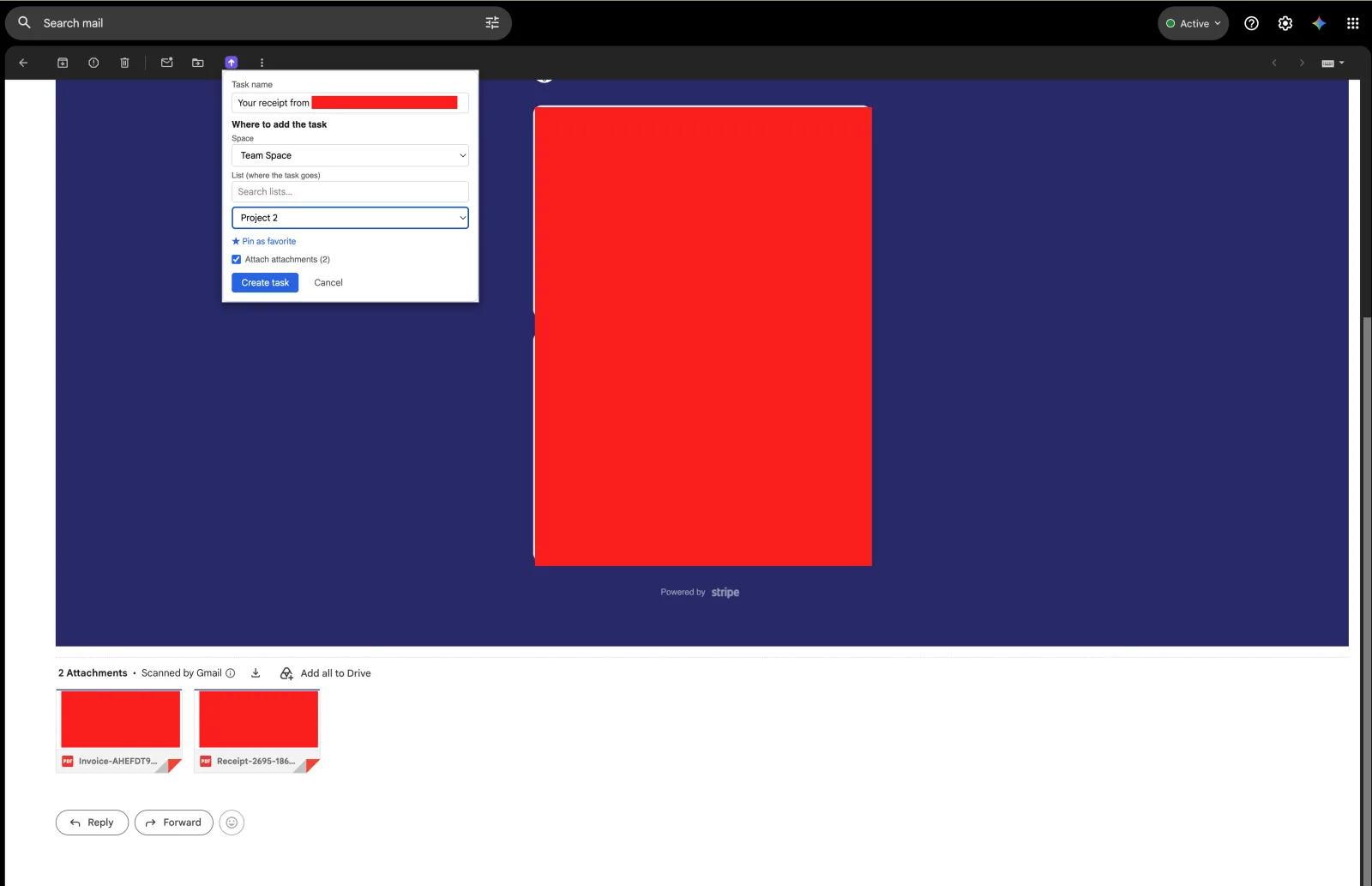Show search options filter icon
The width and height of the screenshot is (1372, 886).
tap(492, 23)
